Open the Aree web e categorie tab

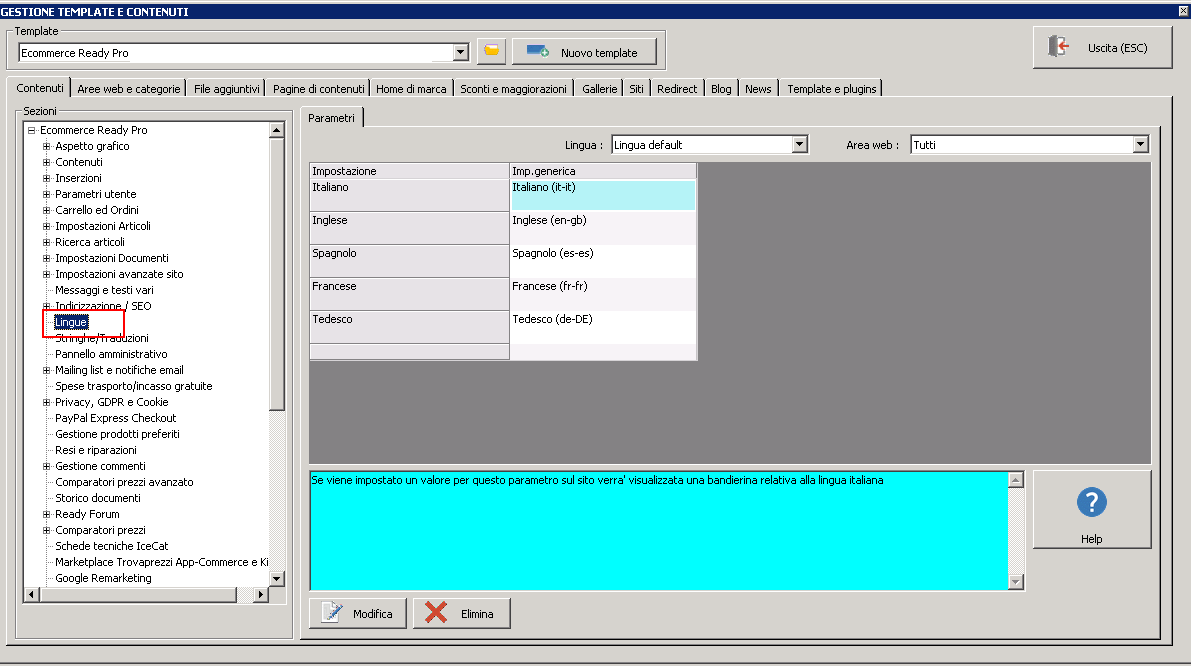point(128,89)
